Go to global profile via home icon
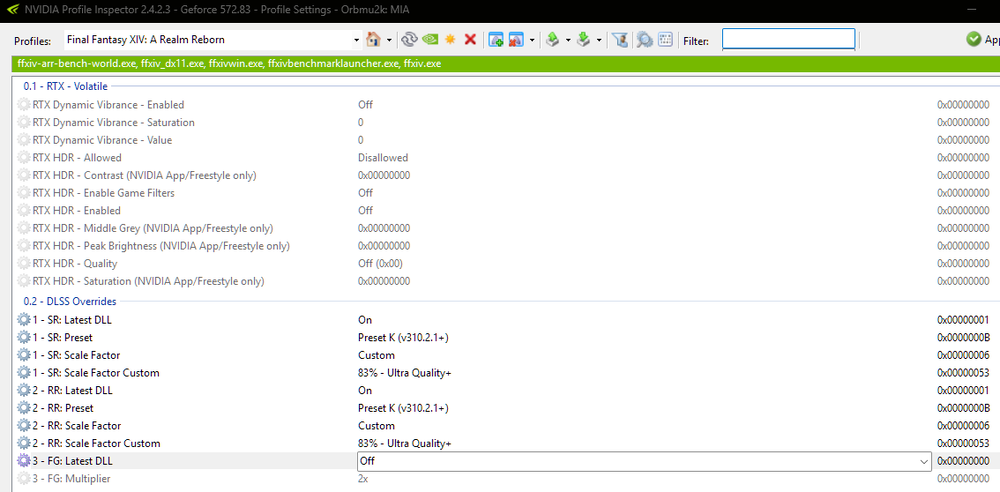This screenshot has width=1000, height=492. pos(374,40)
